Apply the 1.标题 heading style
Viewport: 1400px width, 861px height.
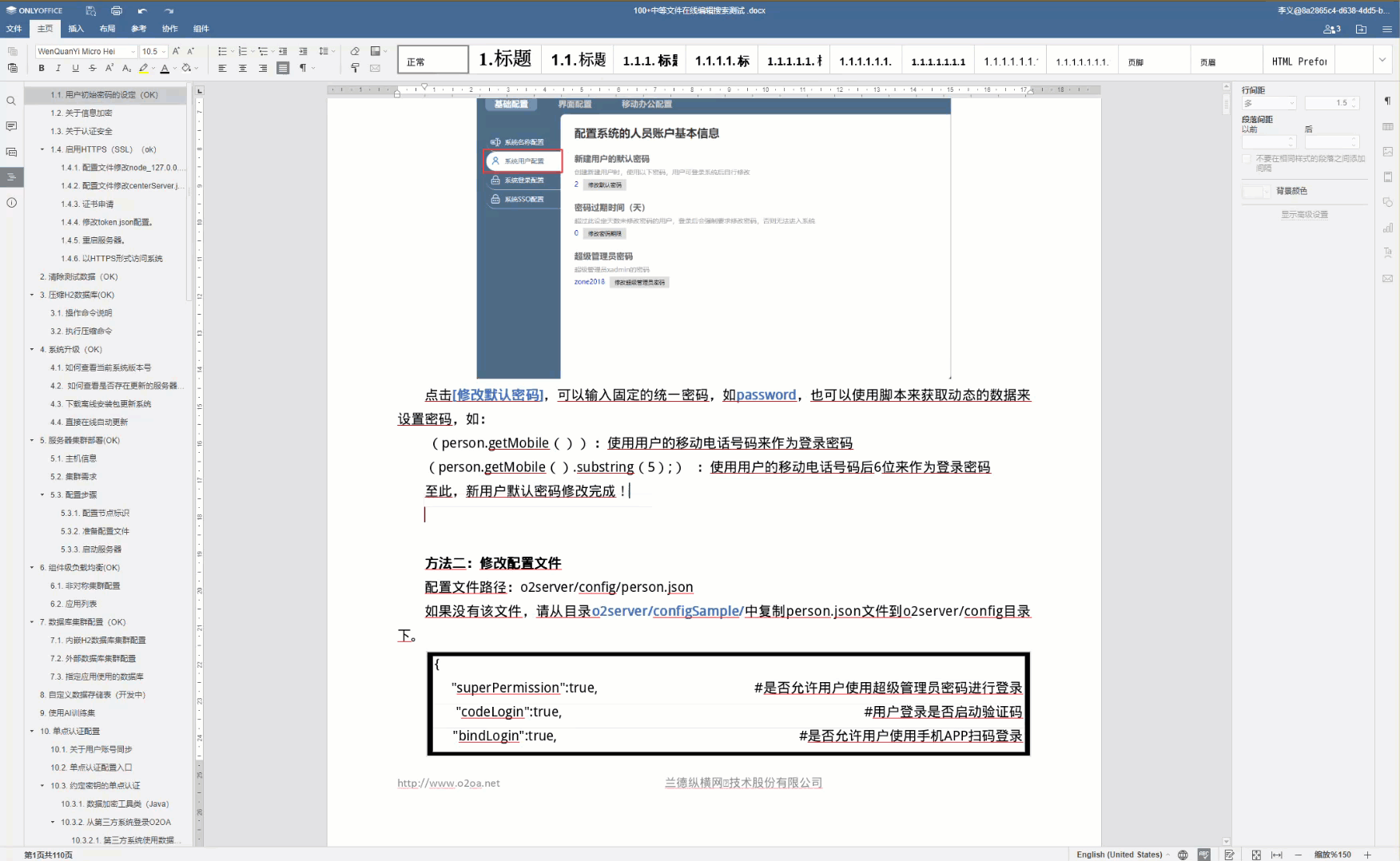(x=505, y=60)
